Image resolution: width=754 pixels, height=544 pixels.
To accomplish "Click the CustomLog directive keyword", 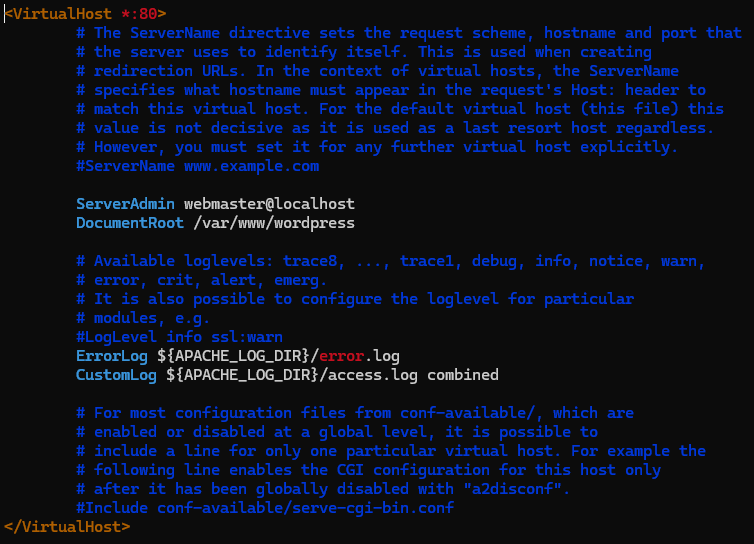I will (x=116, y=375).
